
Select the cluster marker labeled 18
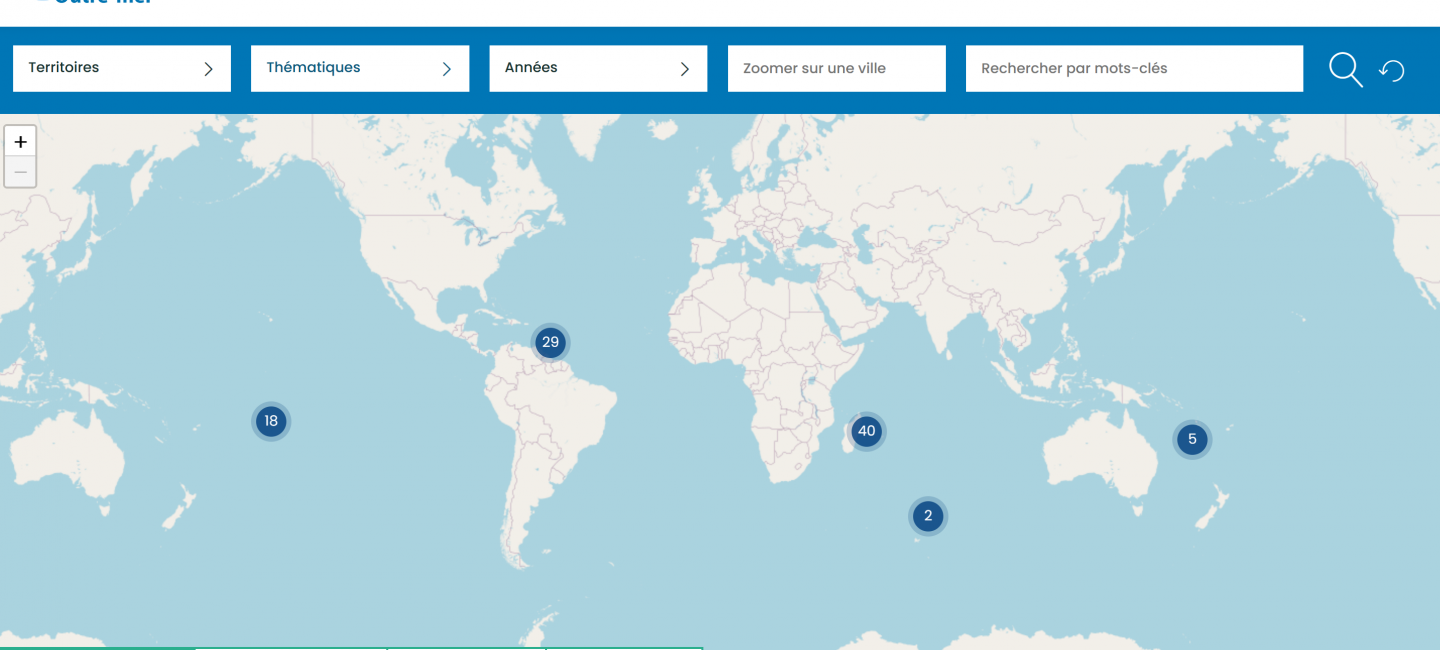tap(271, 421)
